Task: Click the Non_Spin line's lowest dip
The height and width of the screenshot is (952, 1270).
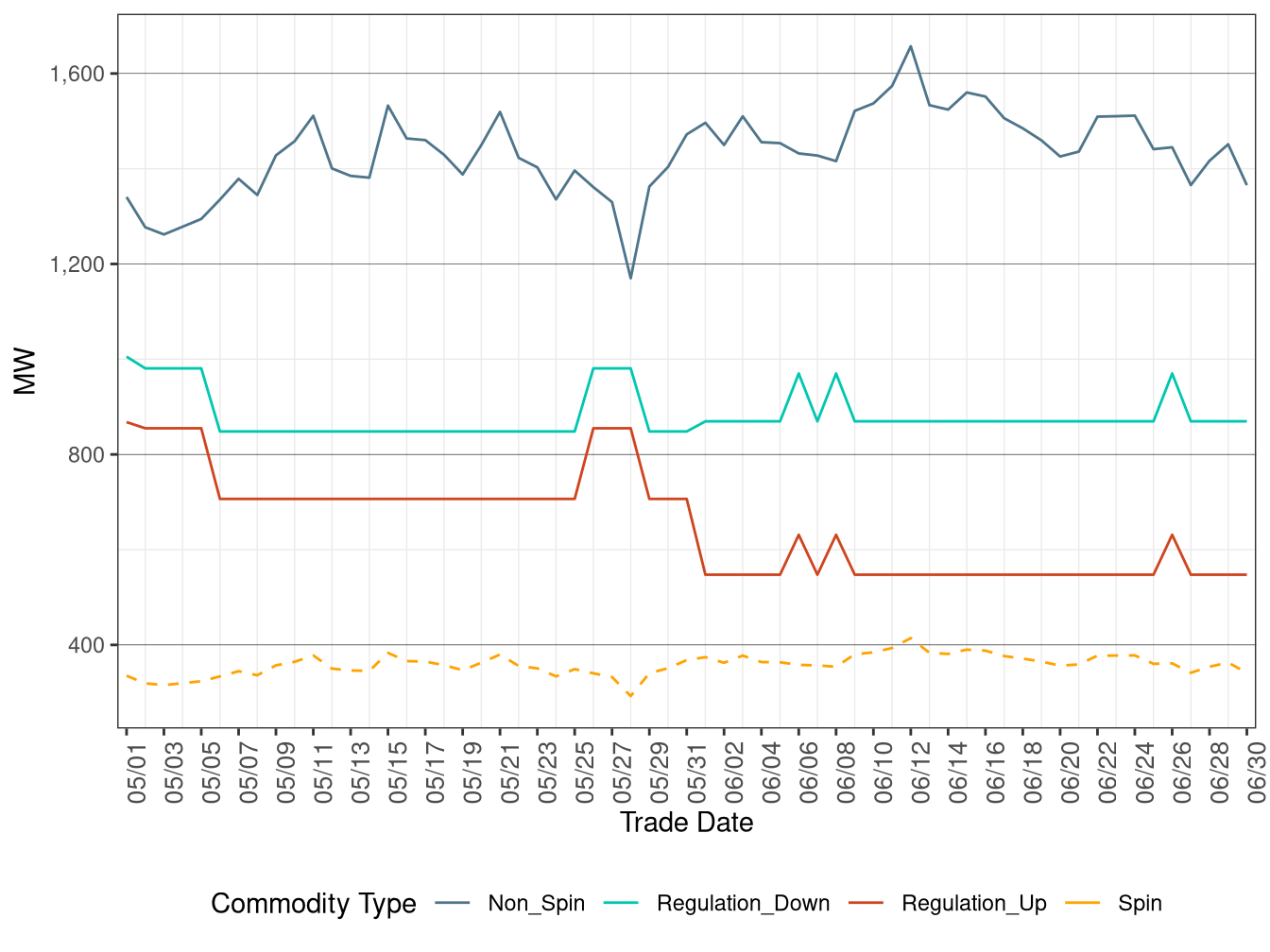Action: click(630, 278)
